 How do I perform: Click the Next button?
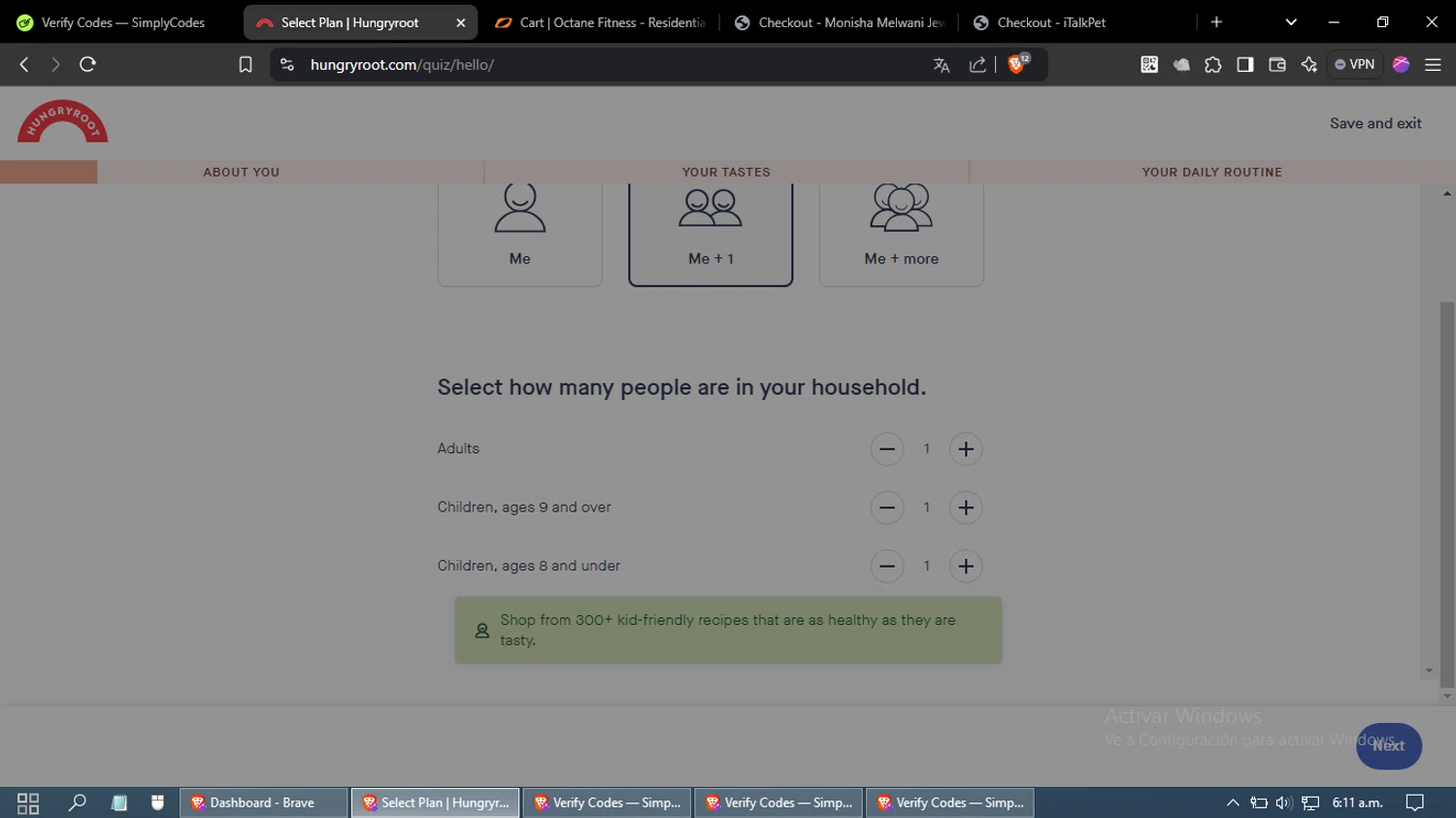[1388, 746]
